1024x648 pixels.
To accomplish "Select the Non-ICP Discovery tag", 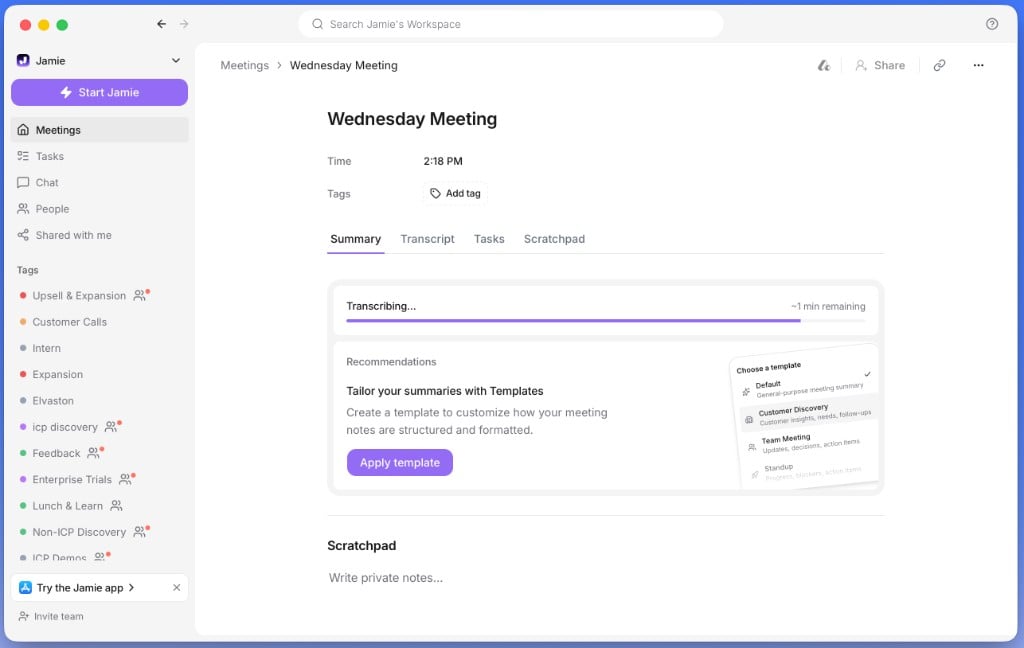I will coord(79,532).
